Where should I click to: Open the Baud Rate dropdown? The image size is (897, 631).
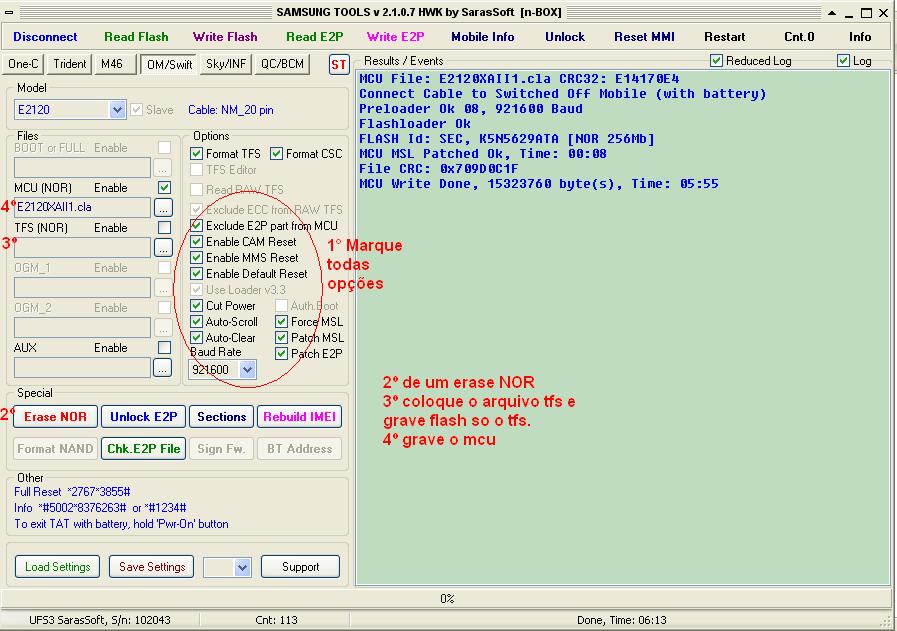247,370
